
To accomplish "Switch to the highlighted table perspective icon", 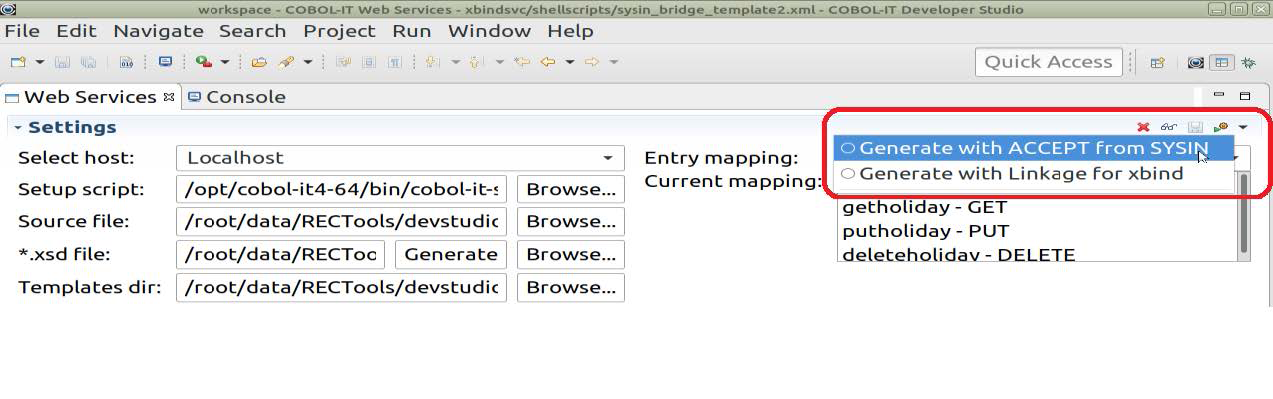I will pyautogui.click(x=1221, y=62).
